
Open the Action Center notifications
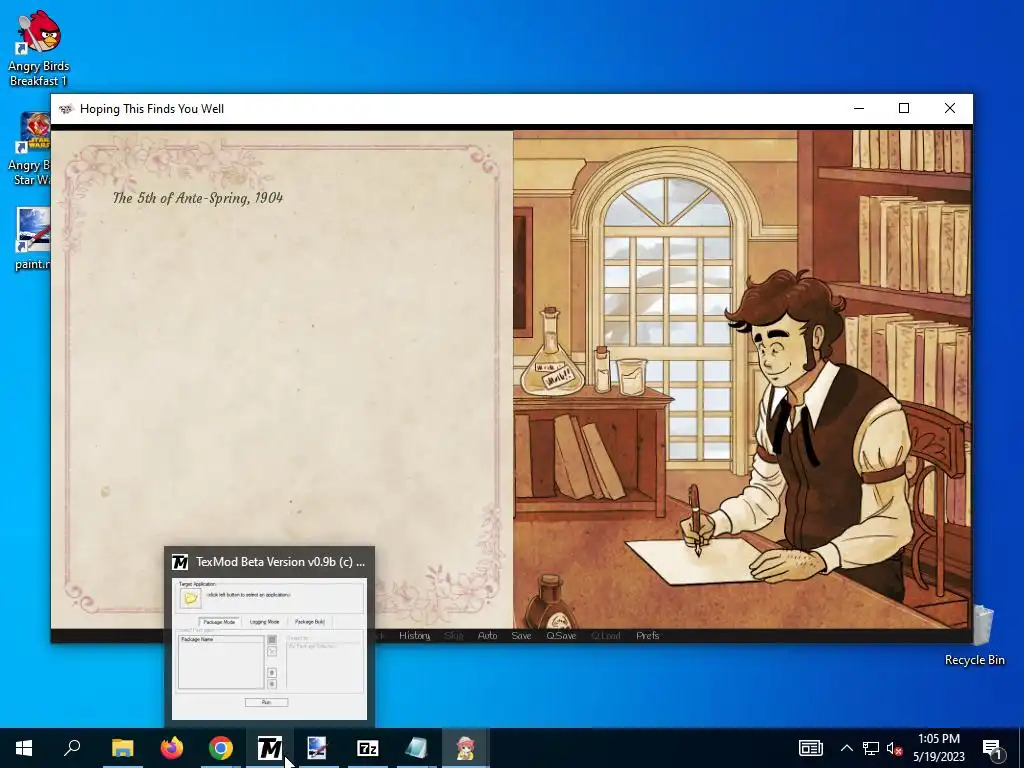coord(992,748)
